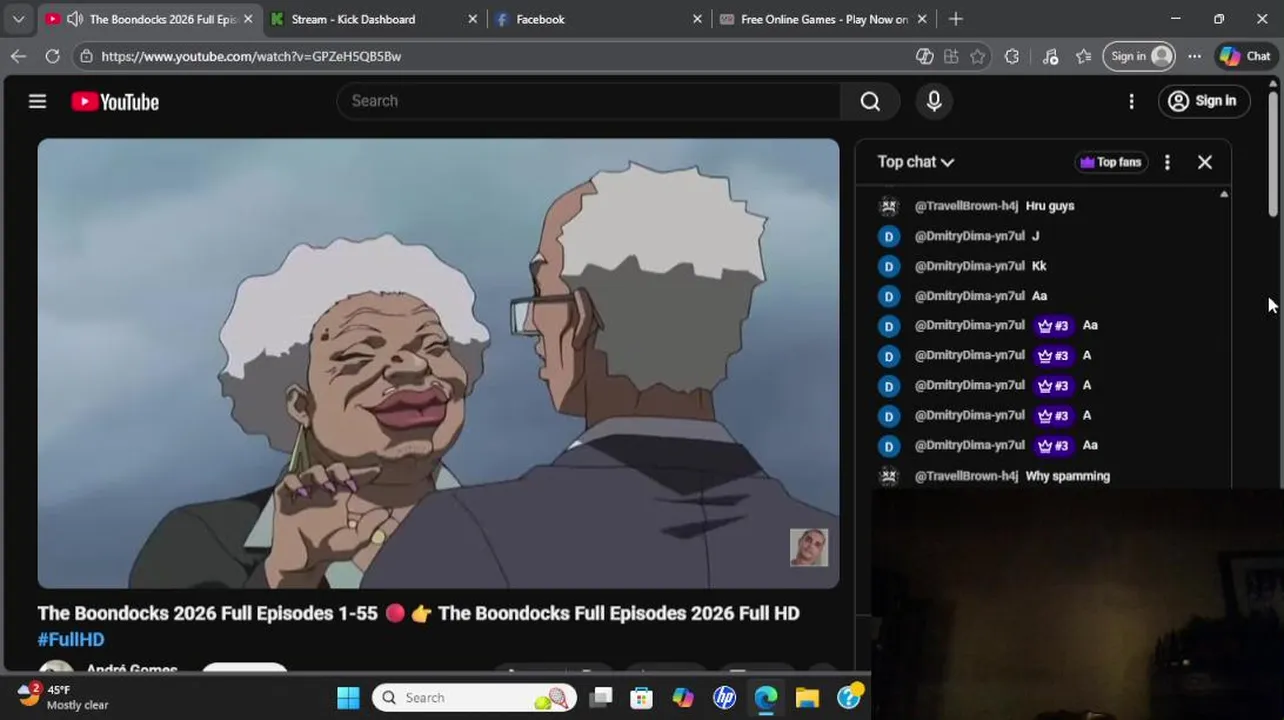
Task: Reload the page with refresh icon
Action: [52, 56]
